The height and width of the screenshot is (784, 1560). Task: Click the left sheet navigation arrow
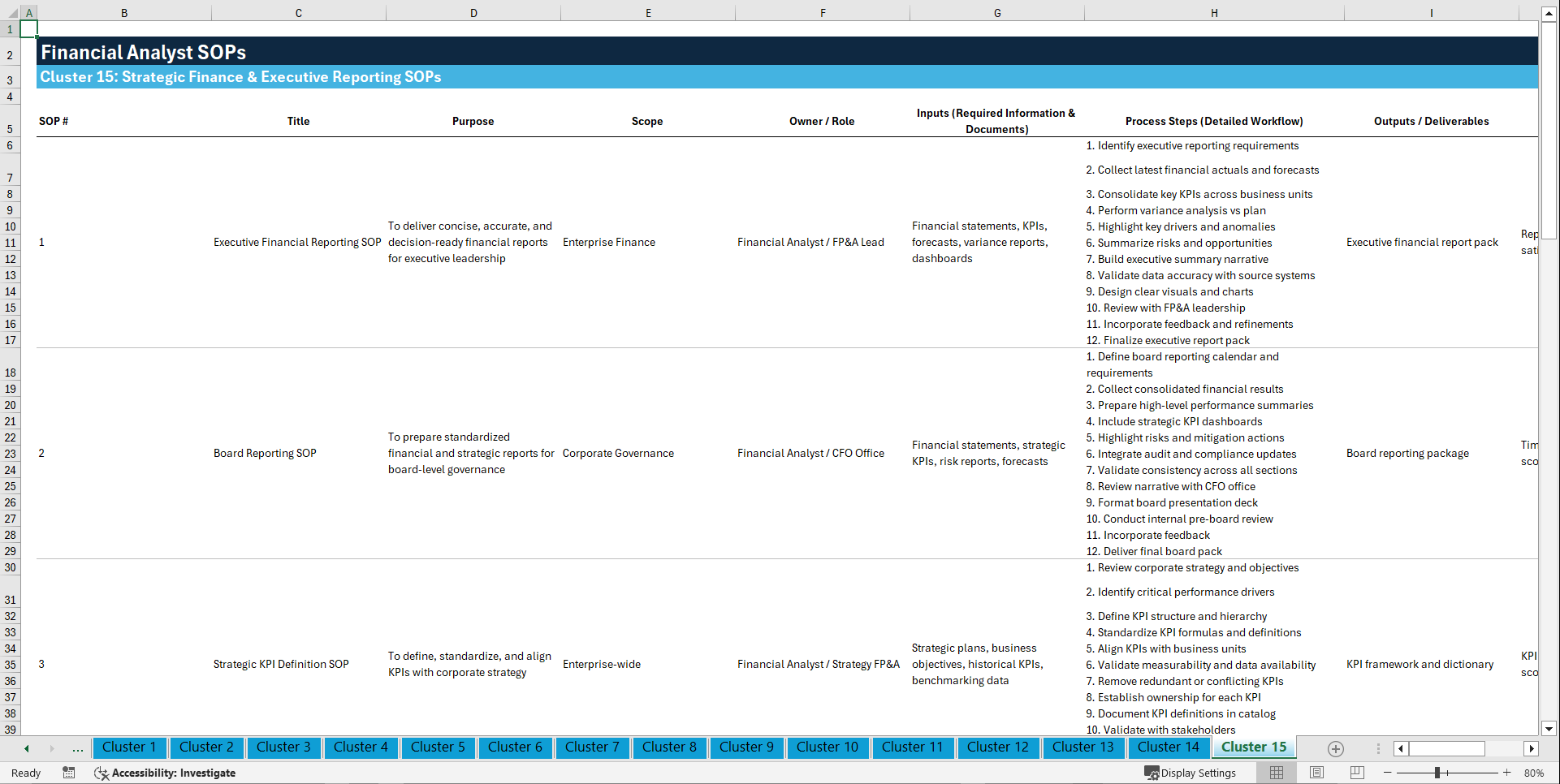[27, 748]
